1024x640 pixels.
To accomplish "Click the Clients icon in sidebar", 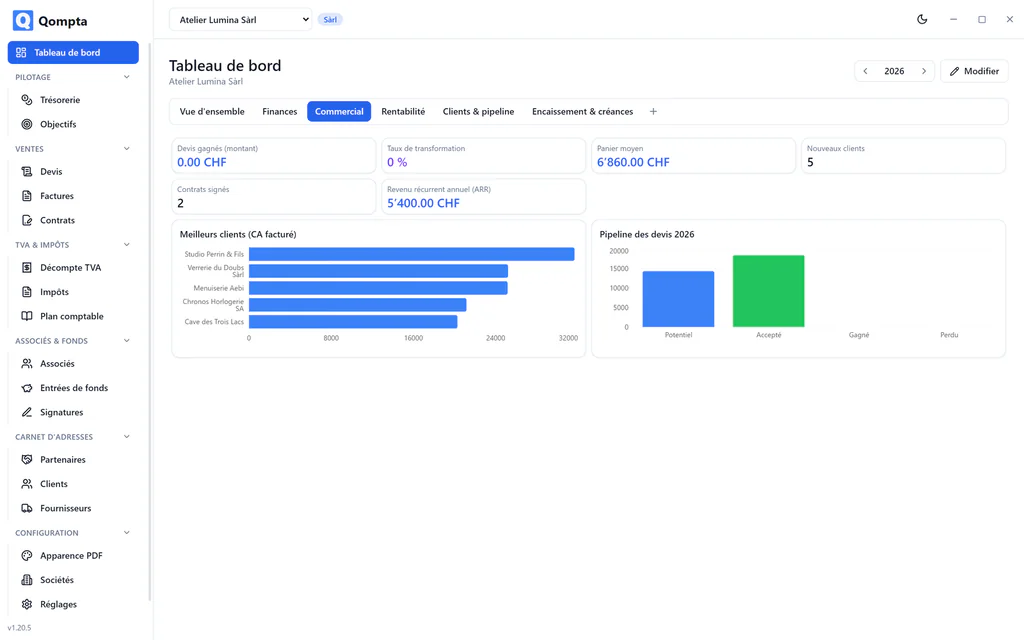I will coord(27,484).
